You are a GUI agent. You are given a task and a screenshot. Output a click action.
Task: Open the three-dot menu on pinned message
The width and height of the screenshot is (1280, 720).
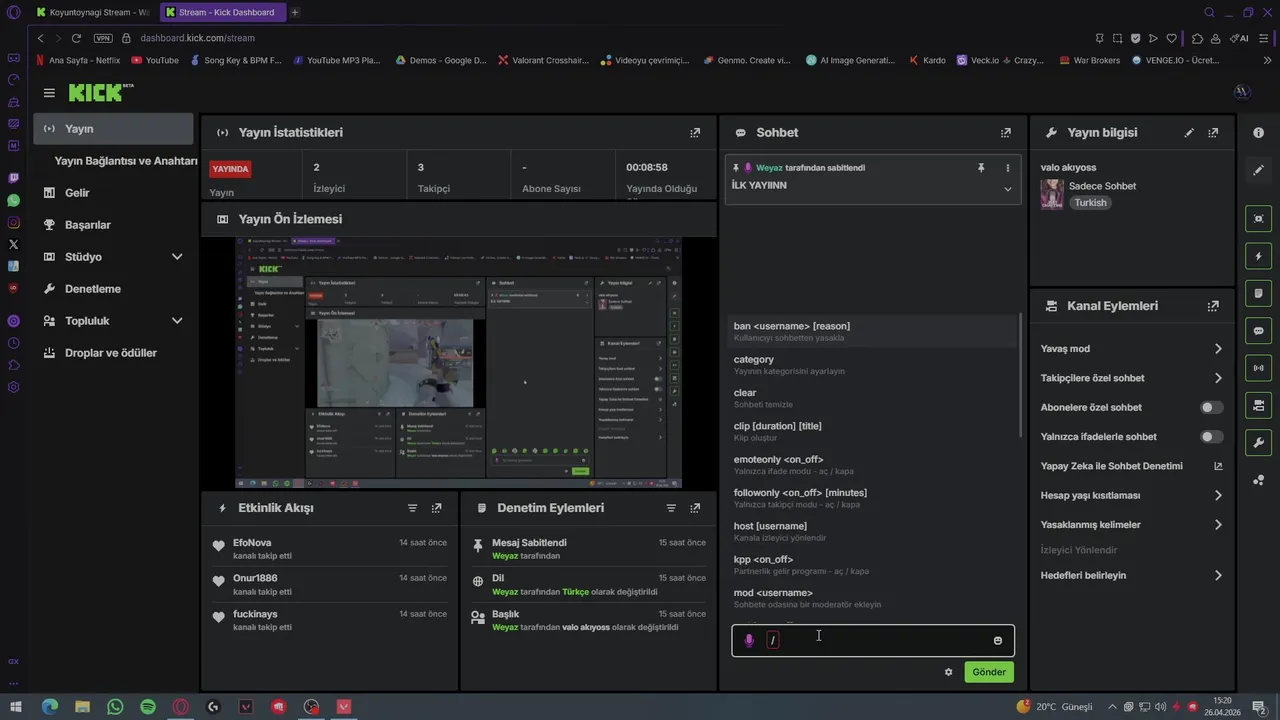tap(1007, 168)
